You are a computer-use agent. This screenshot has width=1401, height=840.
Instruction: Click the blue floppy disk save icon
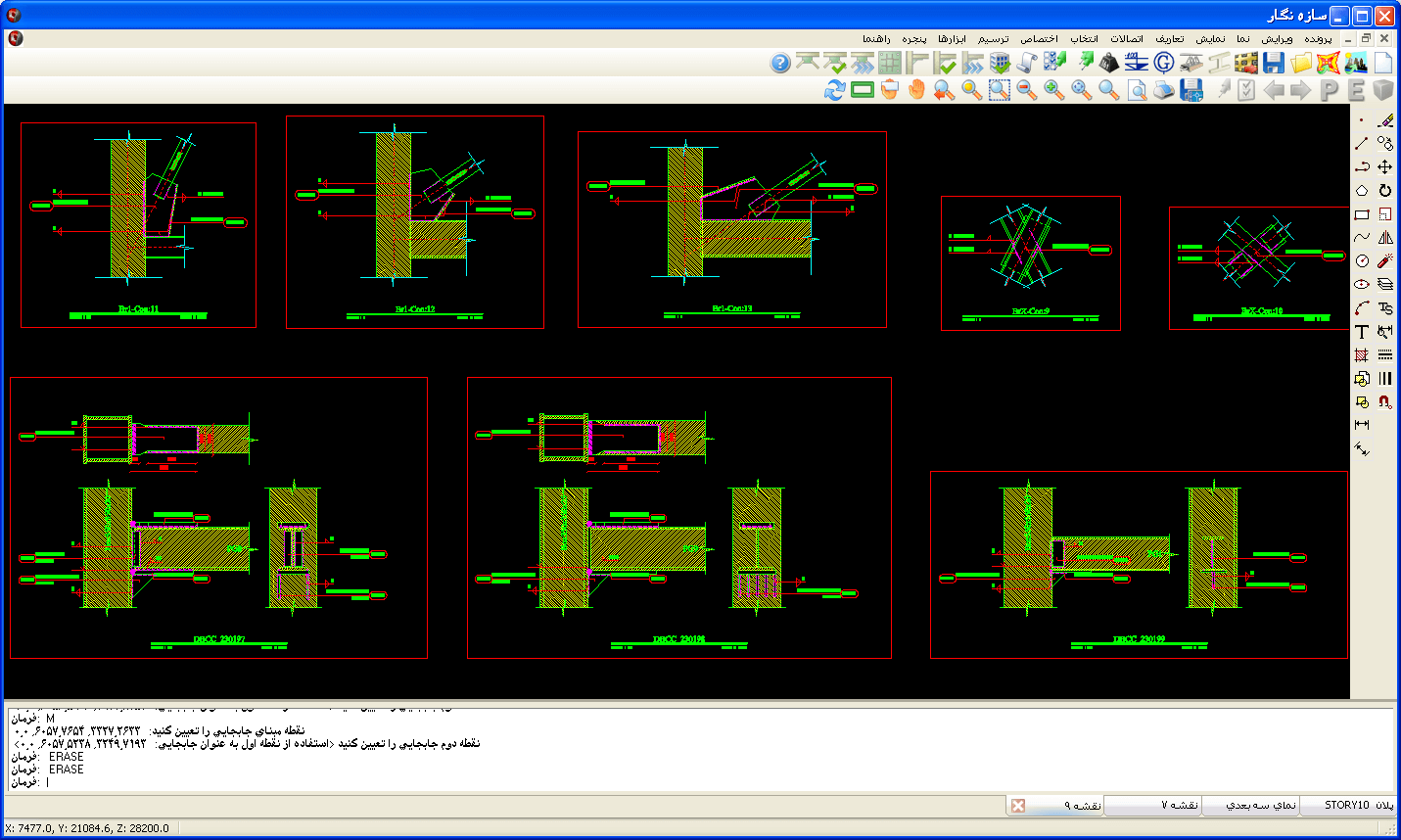1273,64
